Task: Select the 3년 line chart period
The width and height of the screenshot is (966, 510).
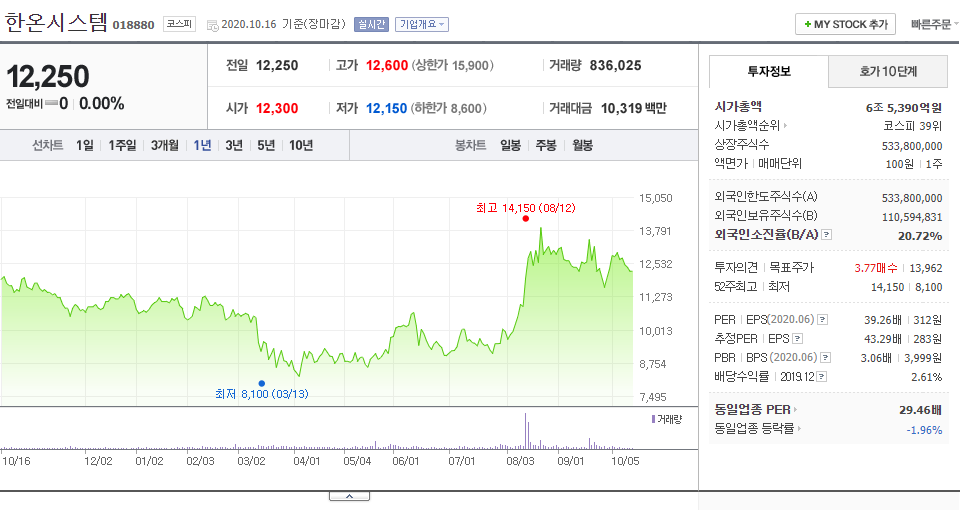Action: pos(234,145)
